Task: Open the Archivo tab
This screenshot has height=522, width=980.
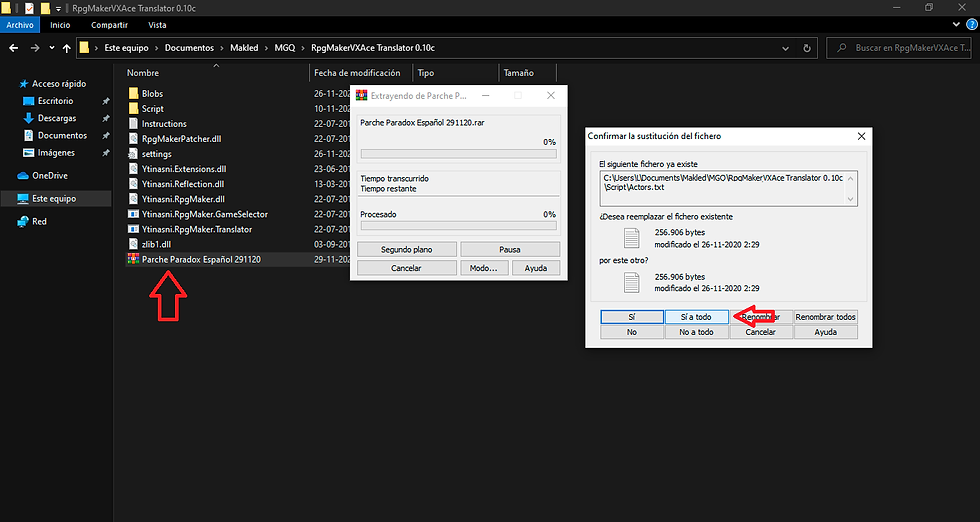Action: point(20,25)
